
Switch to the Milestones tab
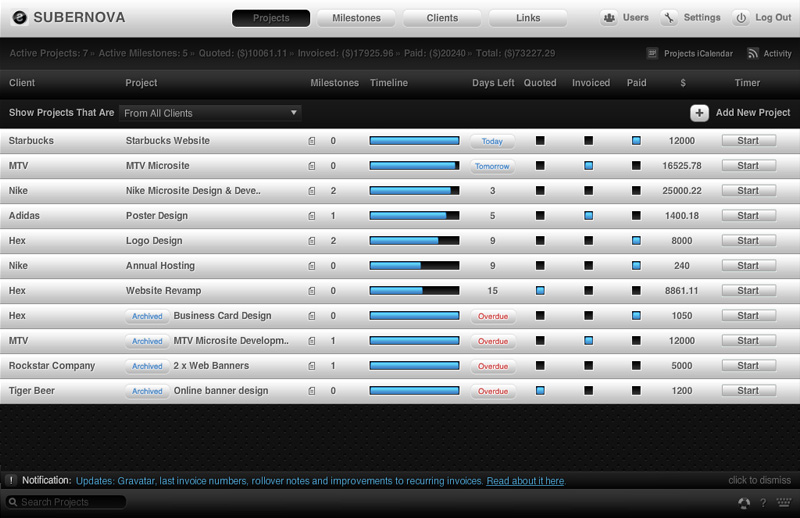(356, 18)
